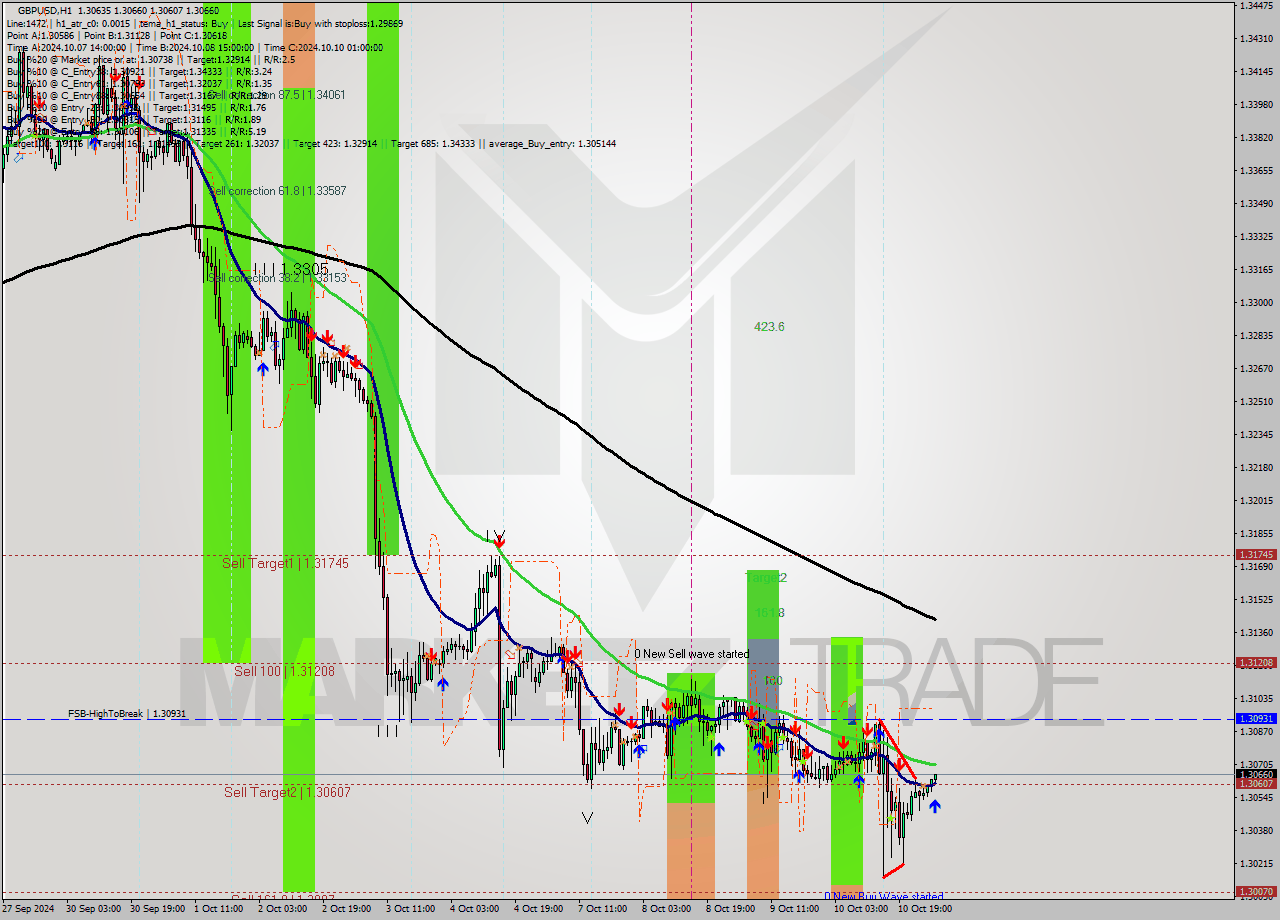Select the 'Sell Target1 | 1.31745' label
This screenshot has width=1280, height=920.
click(285, 563)
